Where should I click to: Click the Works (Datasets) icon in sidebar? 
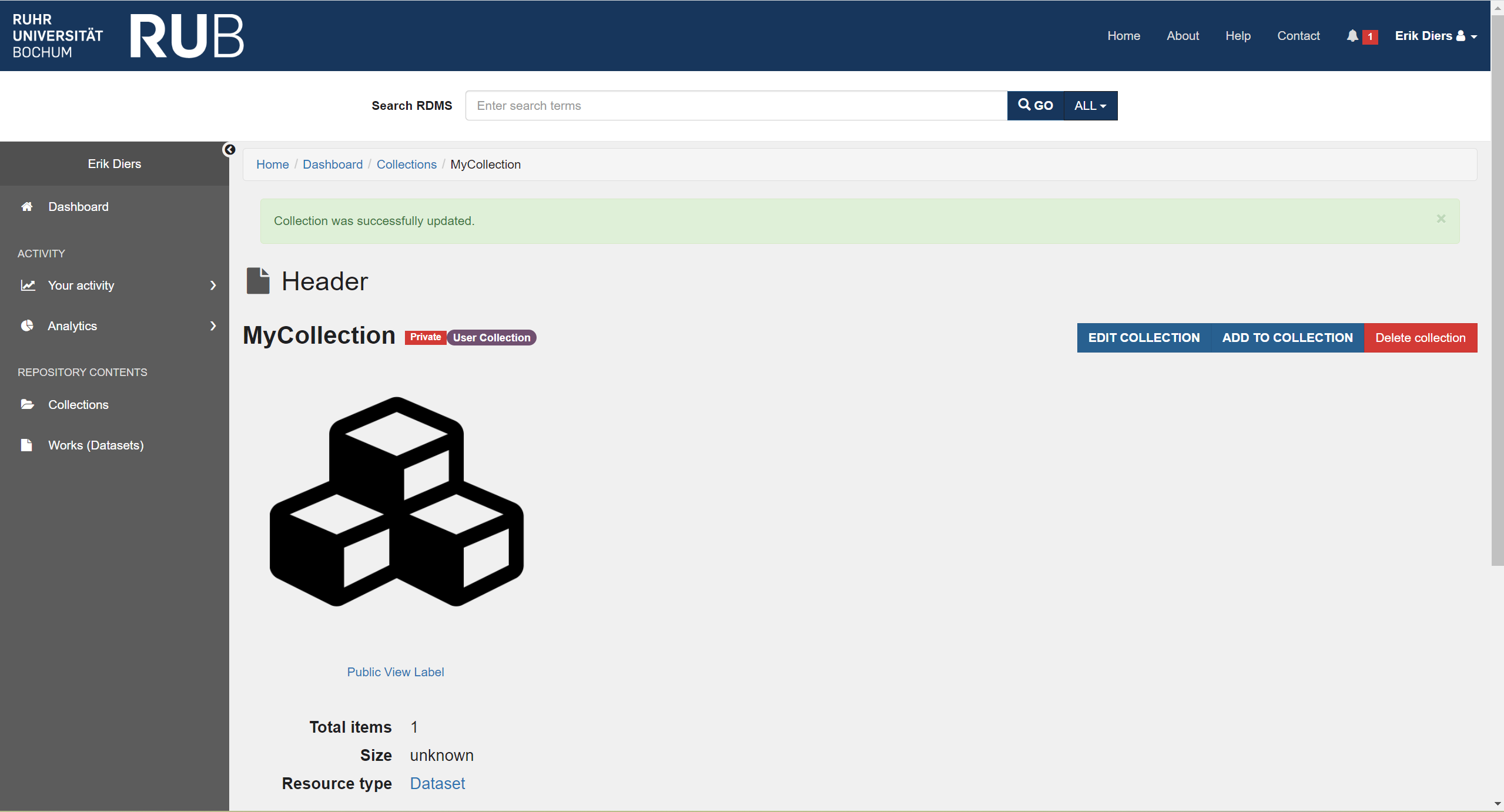point(28,445)
